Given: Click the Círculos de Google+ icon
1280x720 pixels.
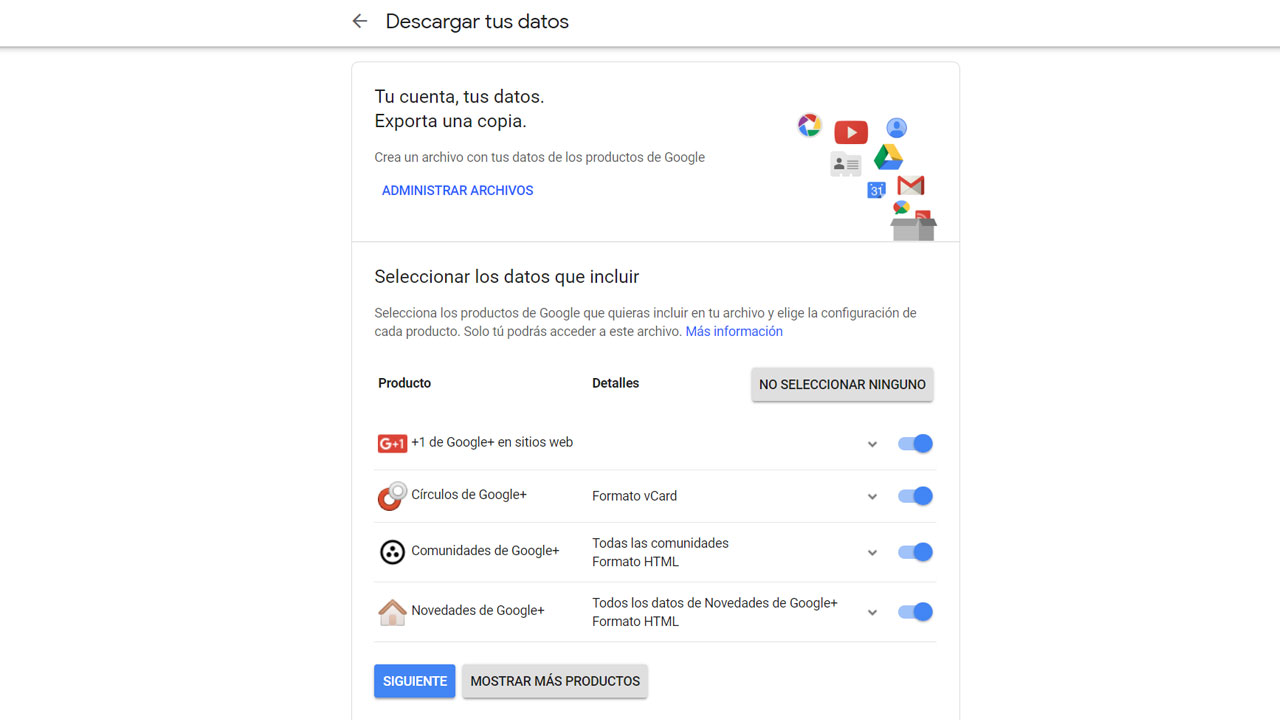Looking at the screenshot, I should click(x=392, y=496).
